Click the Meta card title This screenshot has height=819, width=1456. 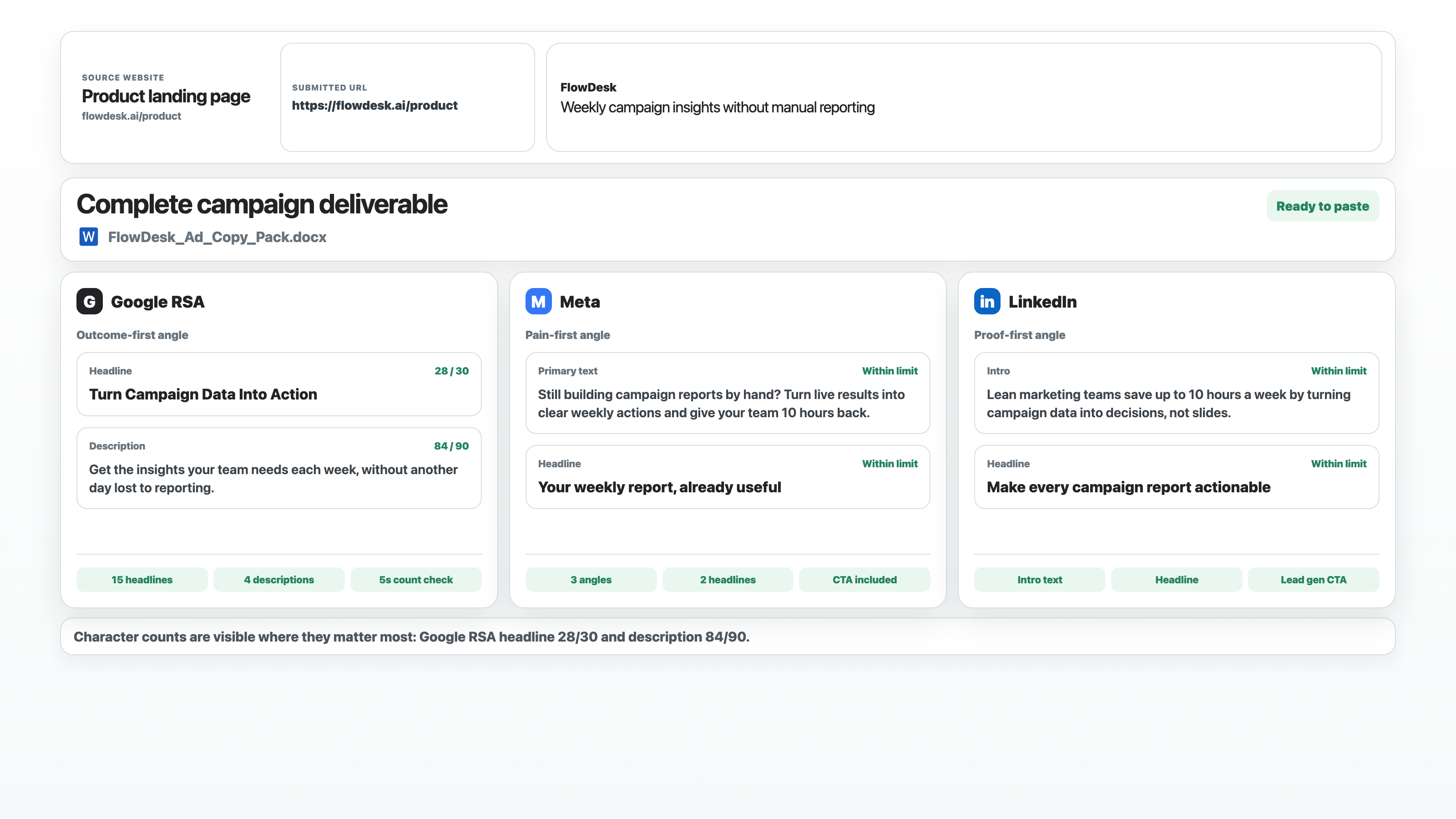point(579,301)
